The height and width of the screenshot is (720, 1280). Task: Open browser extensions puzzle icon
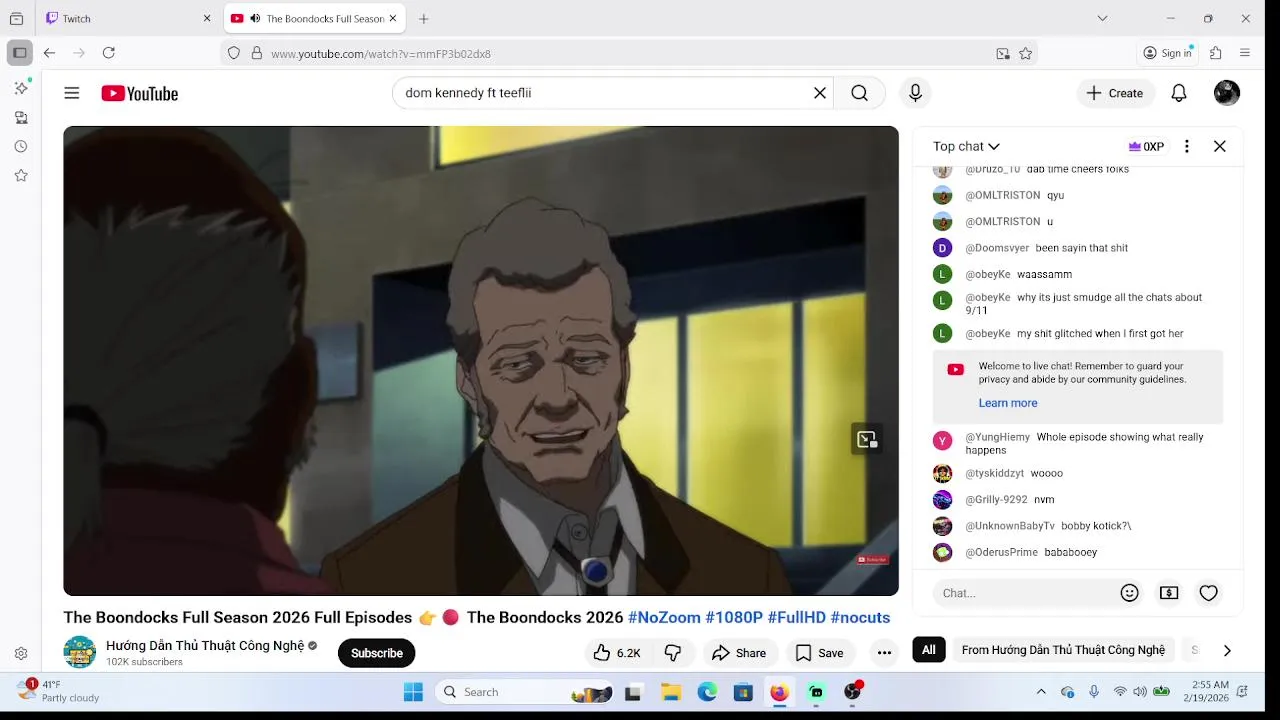(1216, 53)
